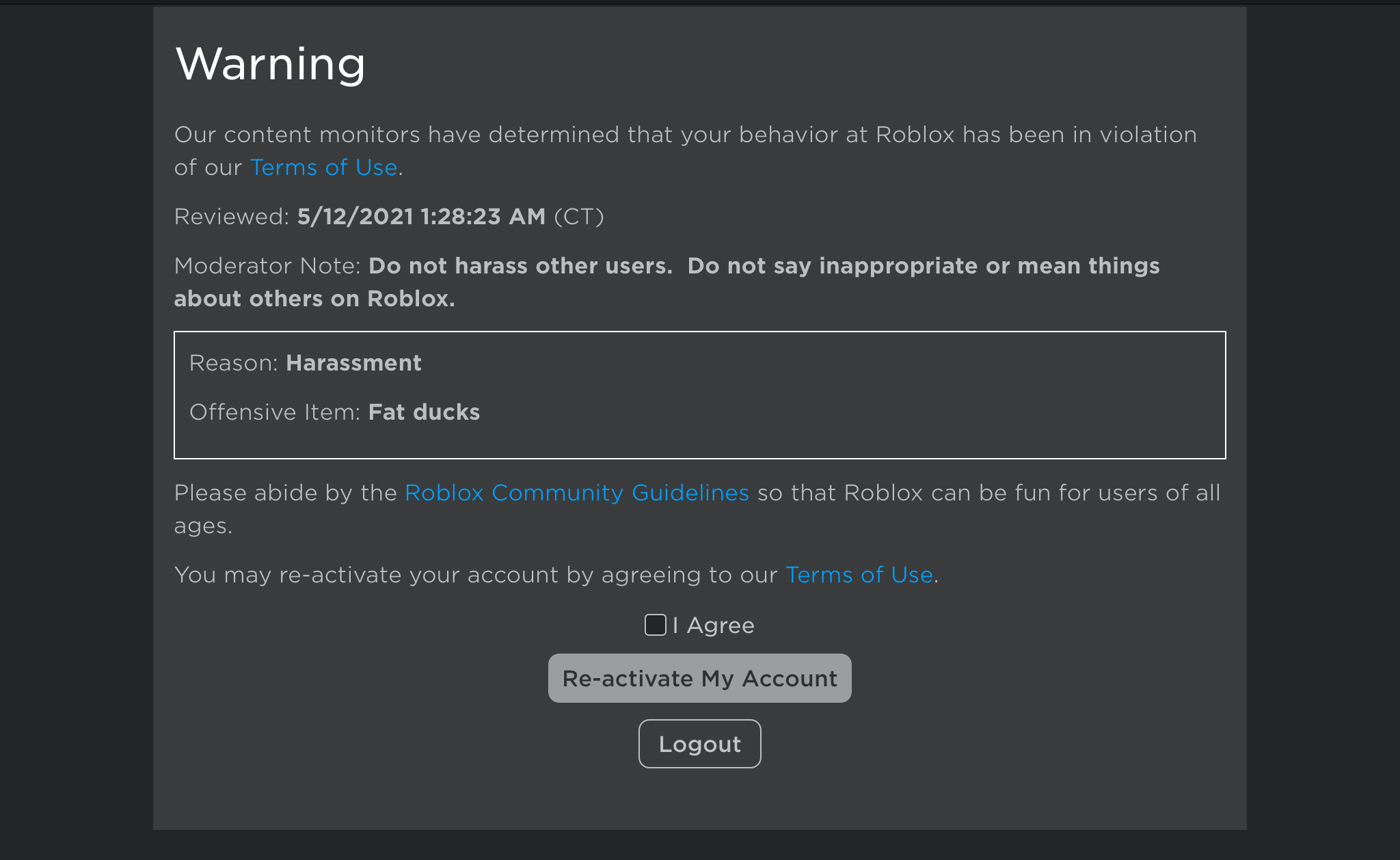The image size is (1400, 860).
Task: Open the Roblox Community Guidelines link
Action: (576, 493)
